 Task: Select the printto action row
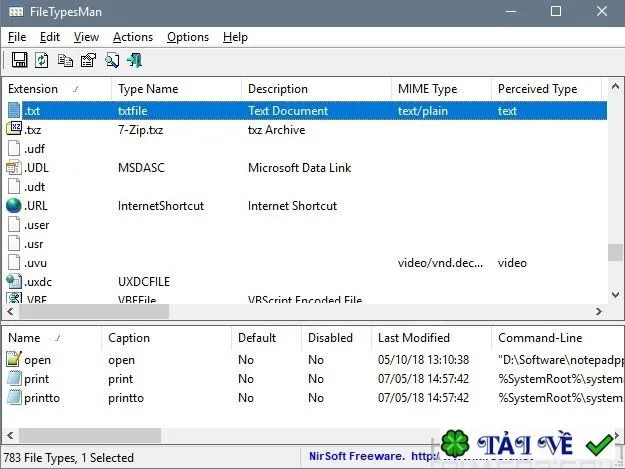coord(313,398)
